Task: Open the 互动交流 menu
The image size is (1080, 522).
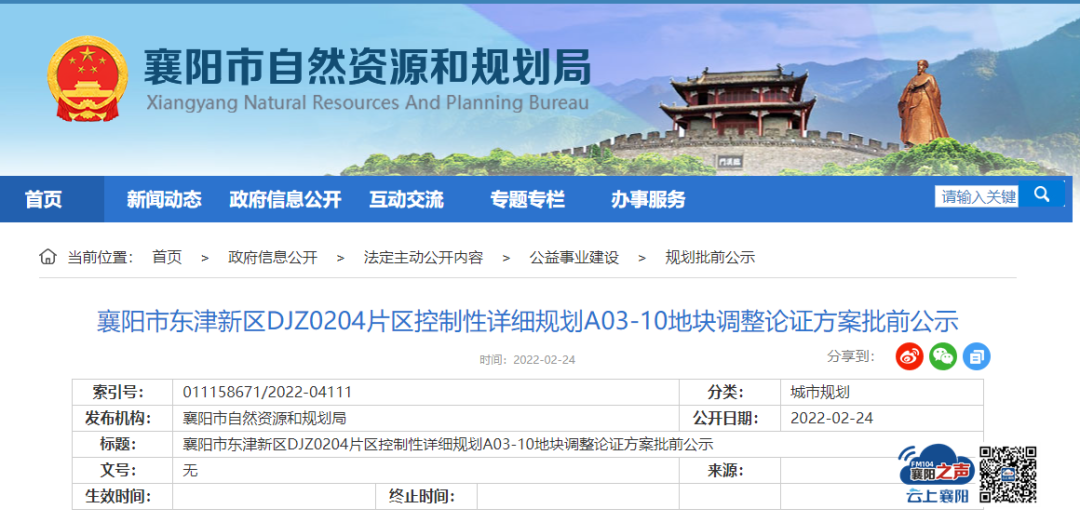Action: point(406,200)
